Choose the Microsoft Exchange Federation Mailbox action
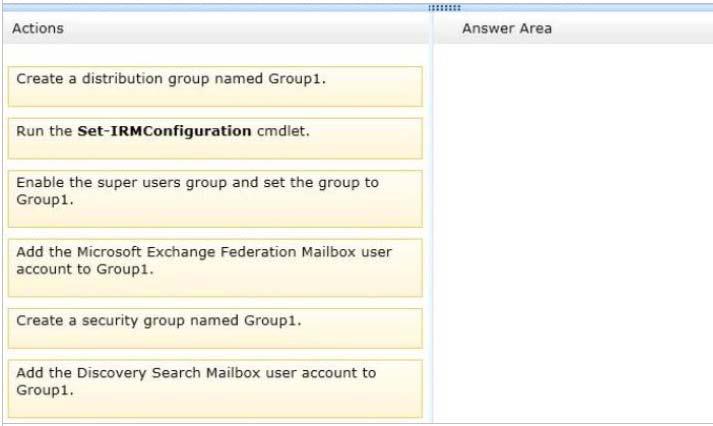Viewport: 713px width, 426px height. (x=215, y=268)
